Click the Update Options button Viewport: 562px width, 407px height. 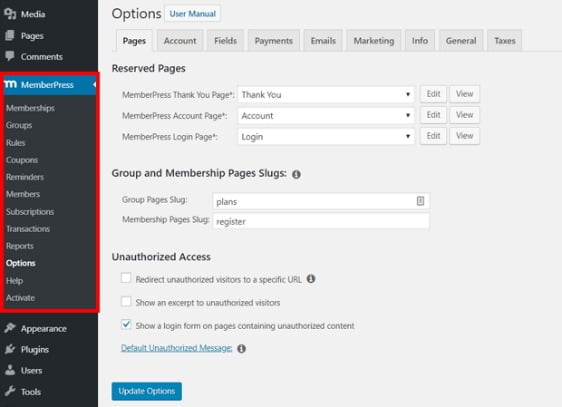pos(147,391)
